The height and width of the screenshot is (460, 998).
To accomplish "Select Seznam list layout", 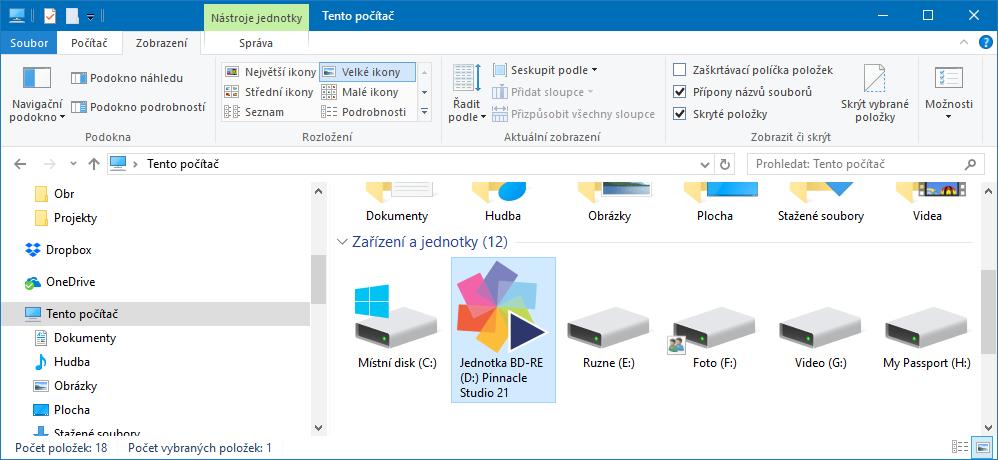I will click(x=255, y=112).
